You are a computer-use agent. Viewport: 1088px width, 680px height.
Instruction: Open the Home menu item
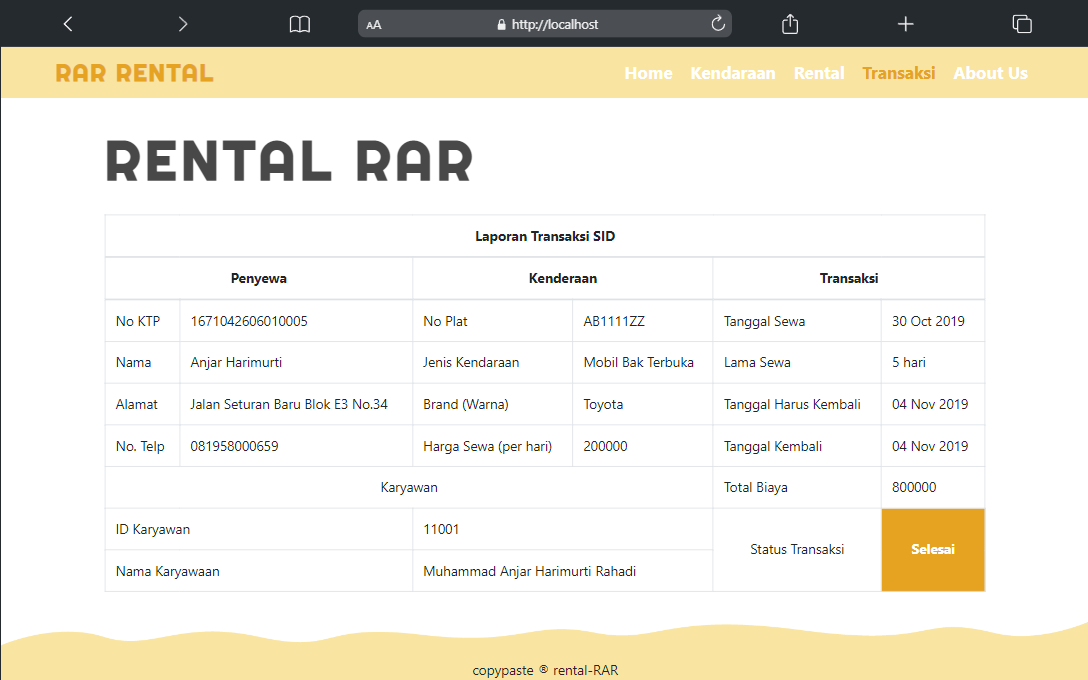click(648, 73)
